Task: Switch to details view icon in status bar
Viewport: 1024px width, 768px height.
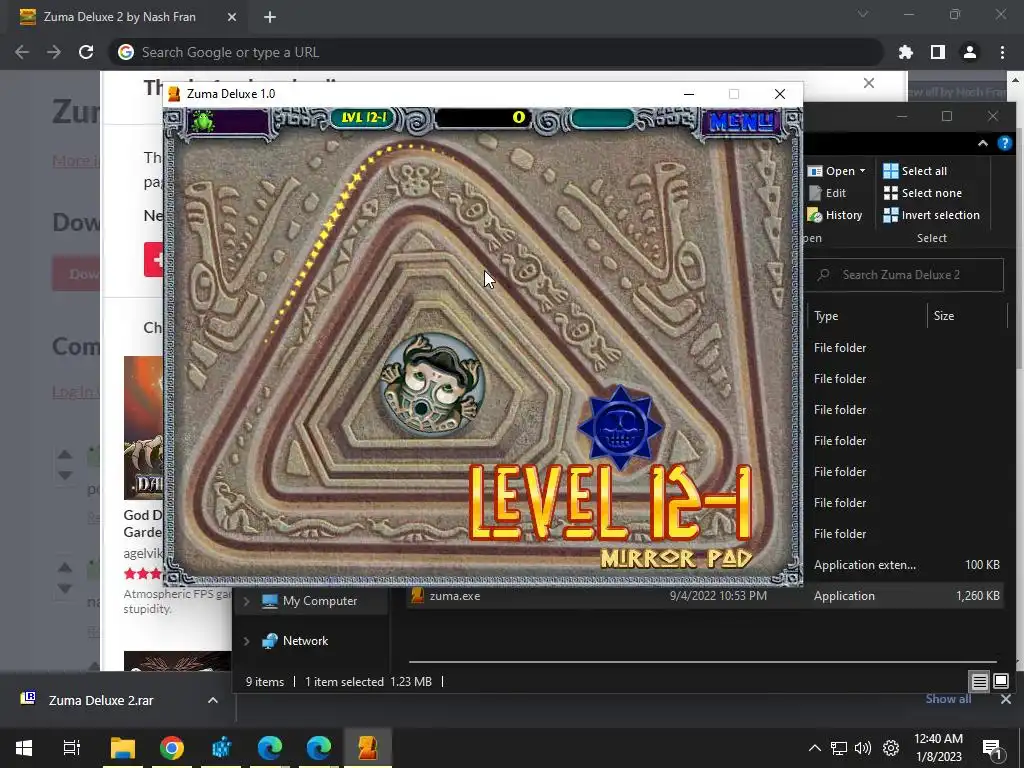Action: point(980,682)
